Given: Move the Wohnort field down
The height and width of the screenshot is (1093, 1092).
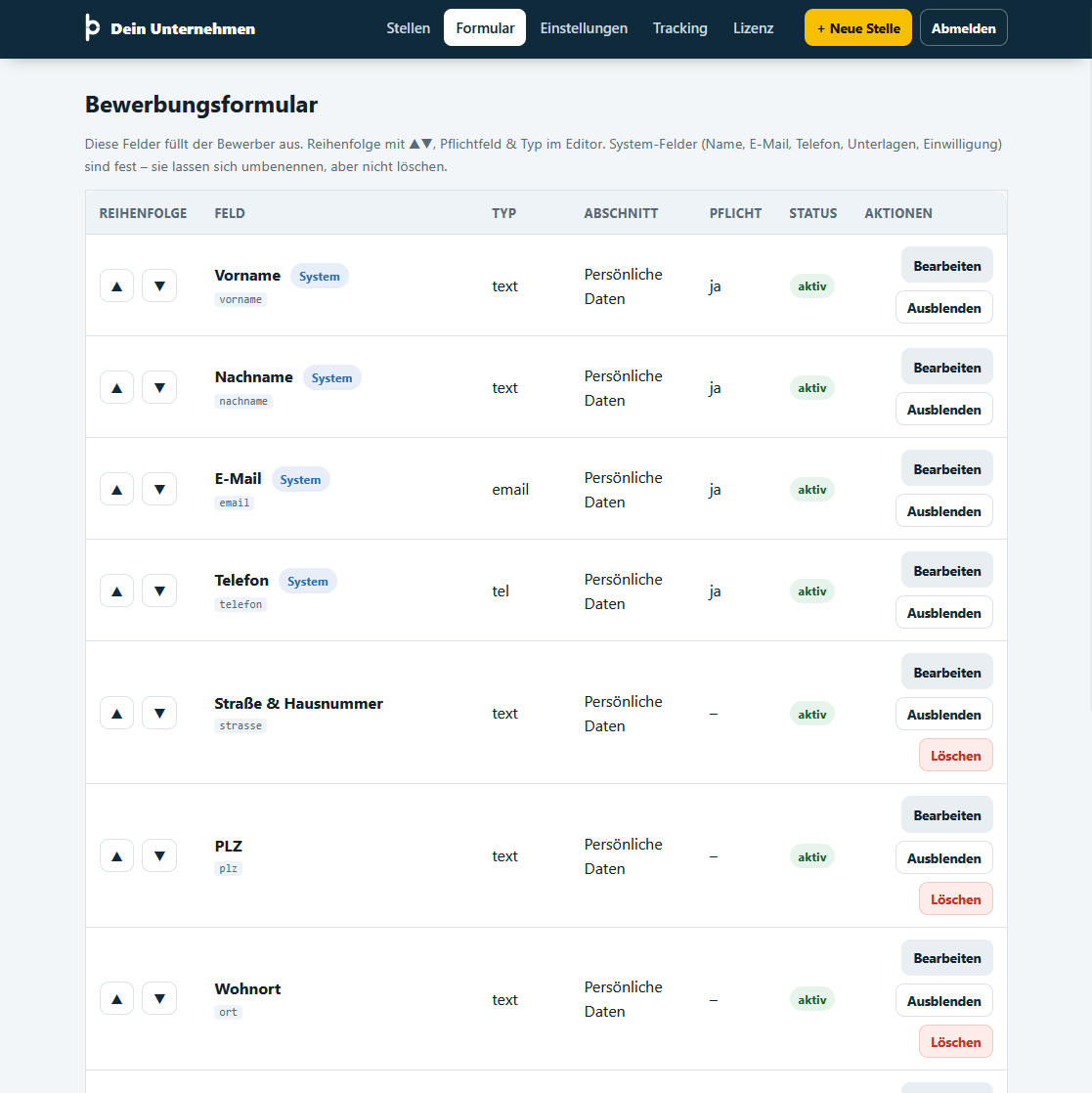Looking at the screenshot, I should click(159, 999).
